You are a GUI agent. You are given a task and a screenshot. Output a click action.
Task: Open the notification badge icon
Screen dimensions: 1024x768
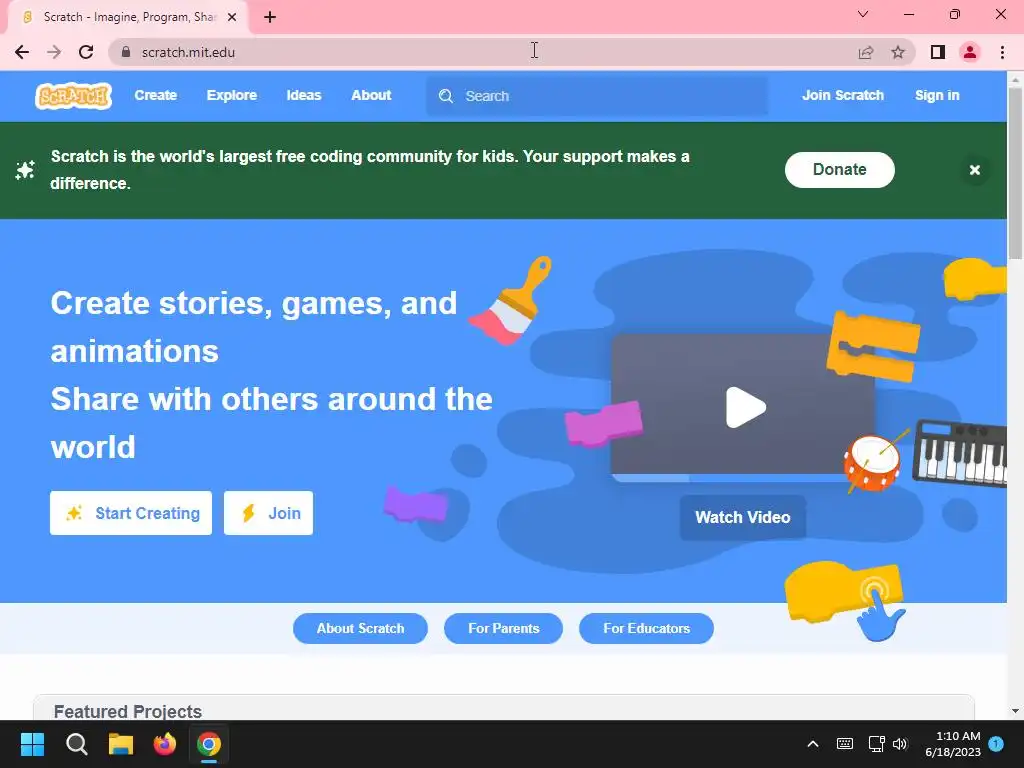tap(996, 744)
